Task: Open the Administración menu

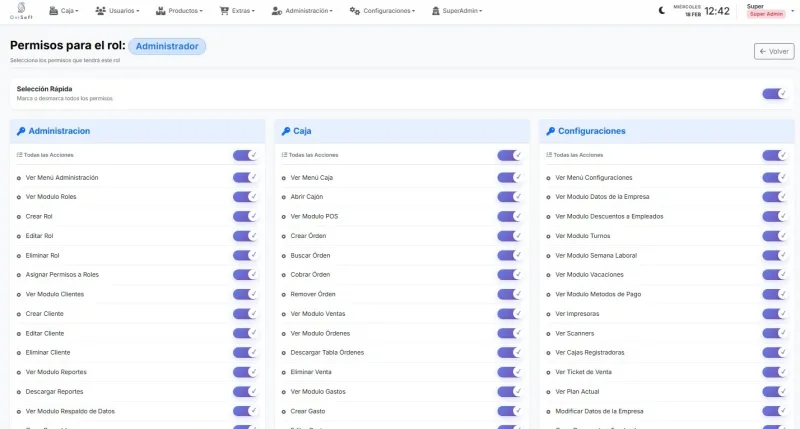Action: (302, 11)
